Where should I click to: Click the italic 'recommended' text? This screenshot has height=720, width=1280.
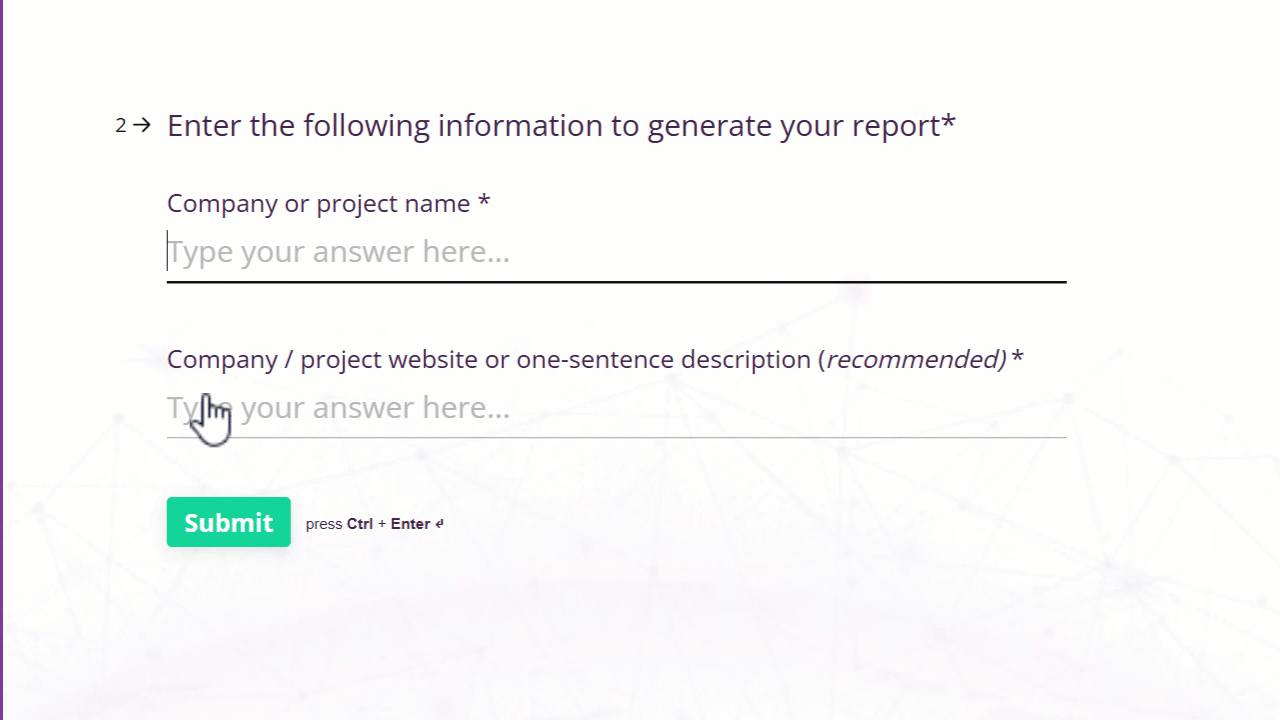pyautogui.click(x=912, y=359)
